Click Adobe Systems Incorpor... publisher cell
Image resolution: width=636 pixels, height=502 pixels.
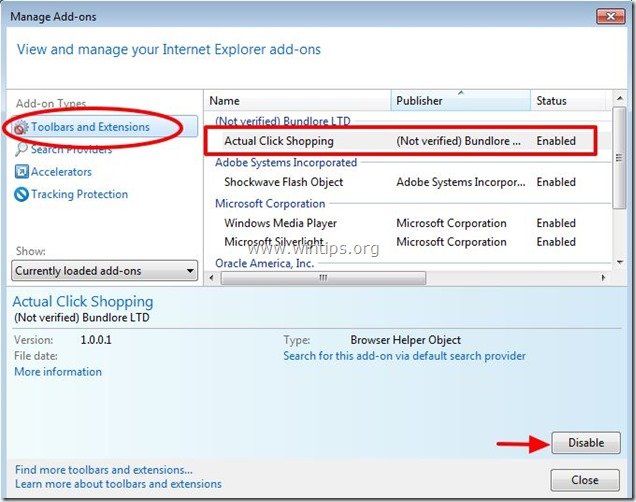461,182
